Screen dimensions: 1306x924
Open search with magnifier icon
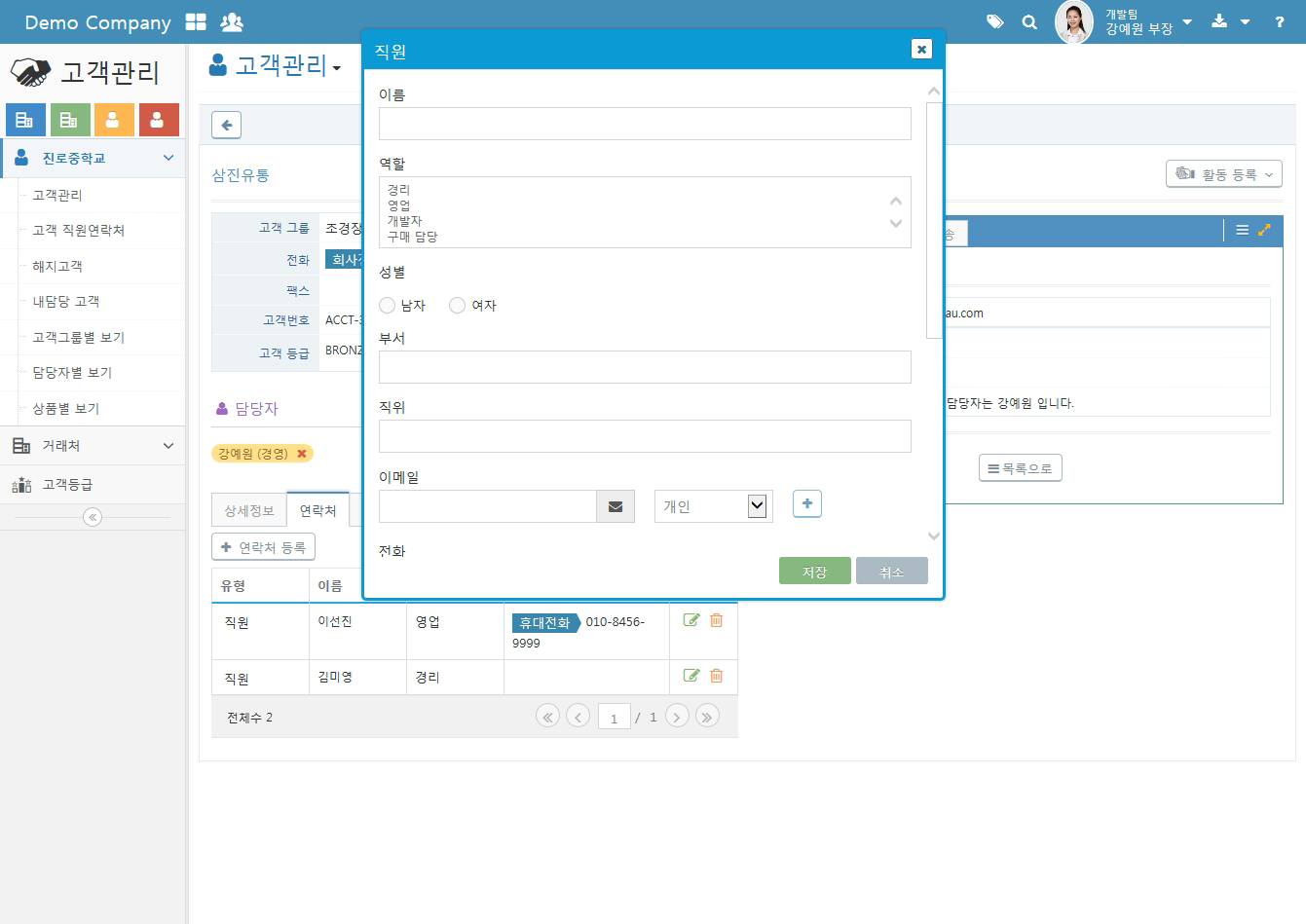(x=1029, y=21)
